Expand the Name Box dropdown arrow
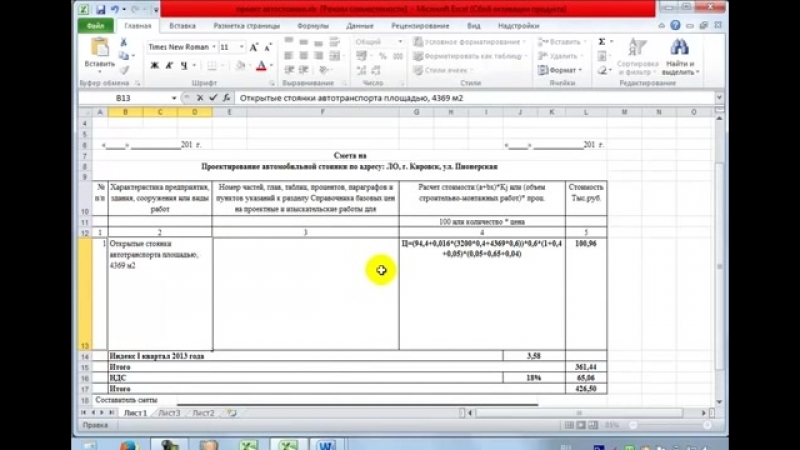Screen dimensions: 800x450 tap(173, 98)
